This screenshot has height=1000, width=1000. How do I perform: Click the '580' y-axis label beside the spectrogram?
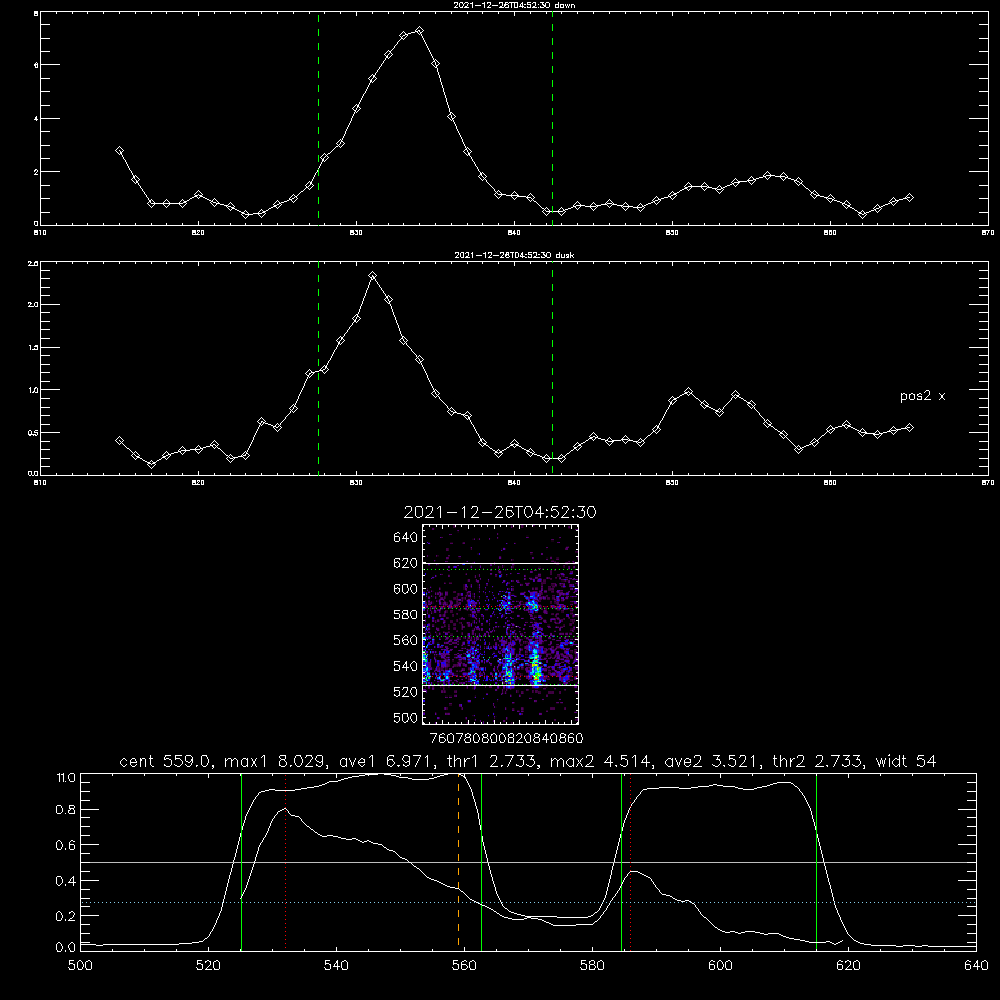point(406,615)
